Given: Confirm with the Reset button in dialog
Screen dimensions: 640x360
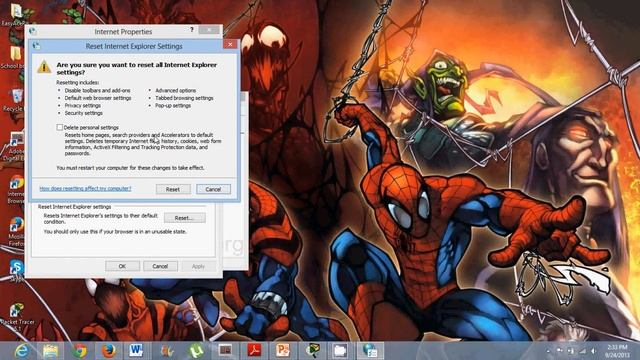Looking at the screenshot, I should point(173,189).
